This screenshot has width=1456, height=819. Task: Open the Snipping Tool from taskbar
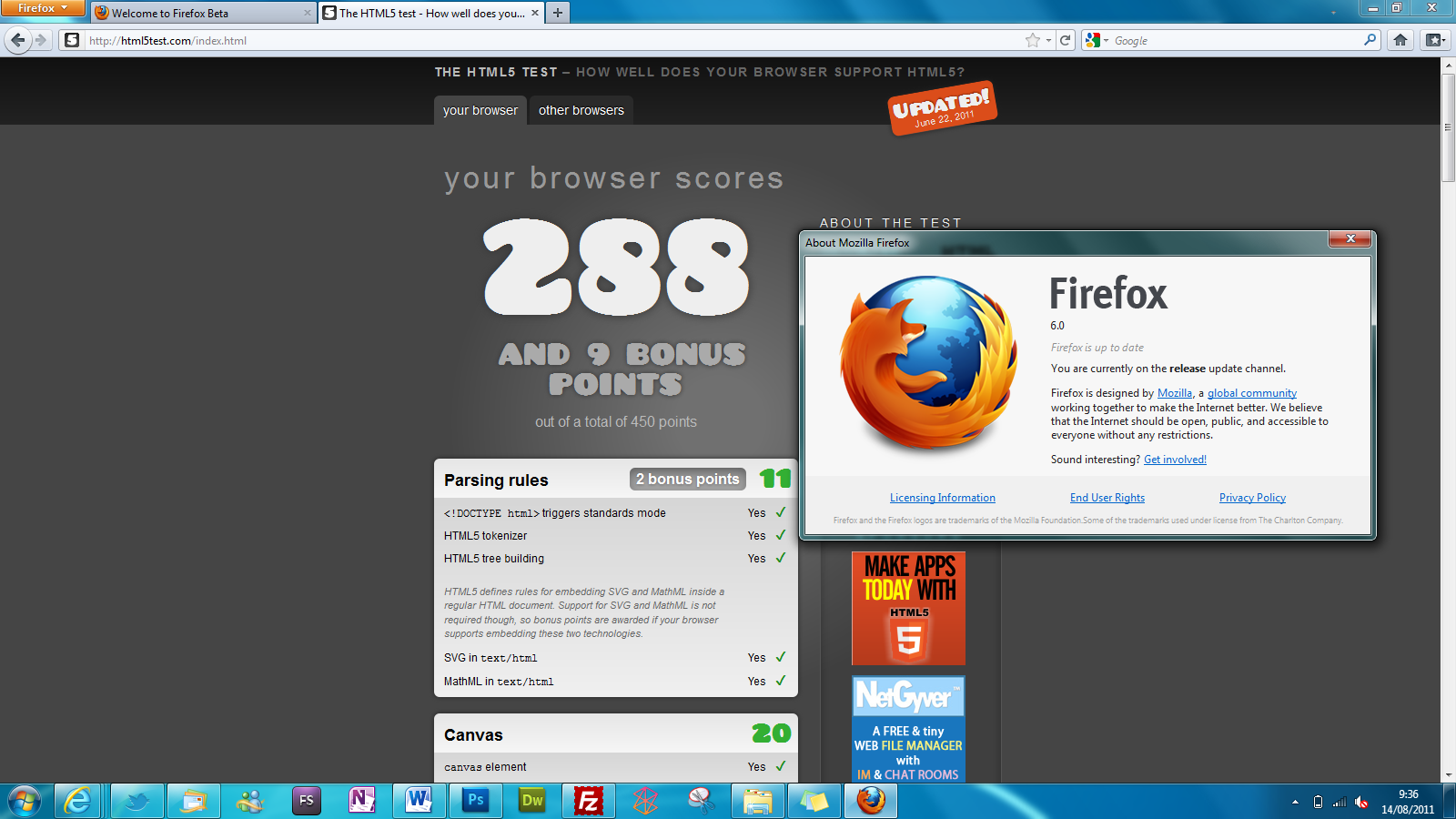pos(701,801)
